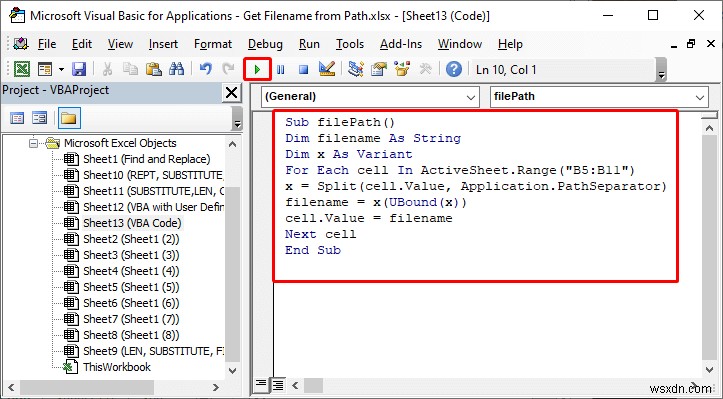Close the Project - VBAProject panel
This screenshot has width=723, height=399.
coord(231,93)
